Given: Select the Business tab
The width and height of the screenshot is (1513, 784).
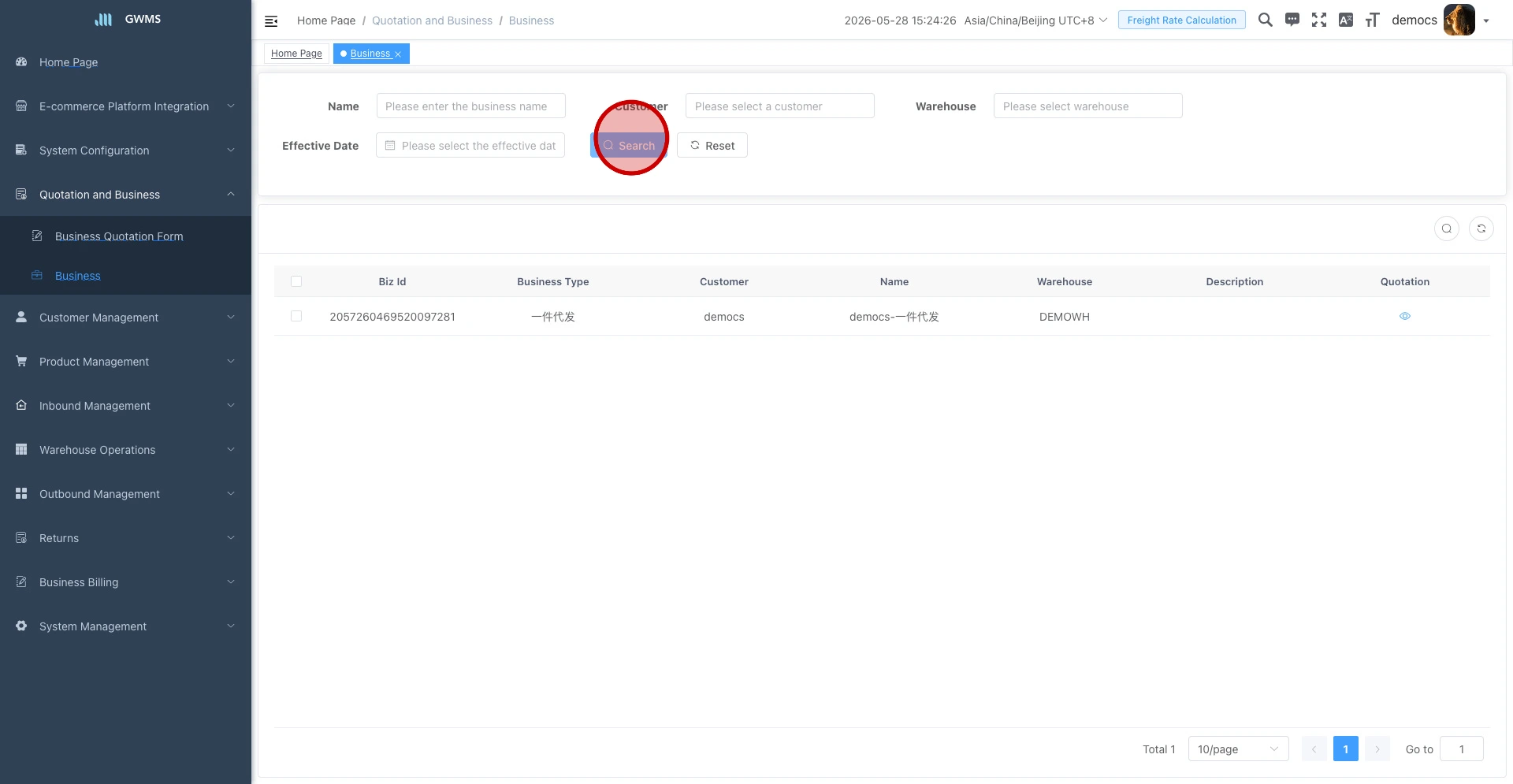Looking at the screenshot, I should (x=370, y=54).
